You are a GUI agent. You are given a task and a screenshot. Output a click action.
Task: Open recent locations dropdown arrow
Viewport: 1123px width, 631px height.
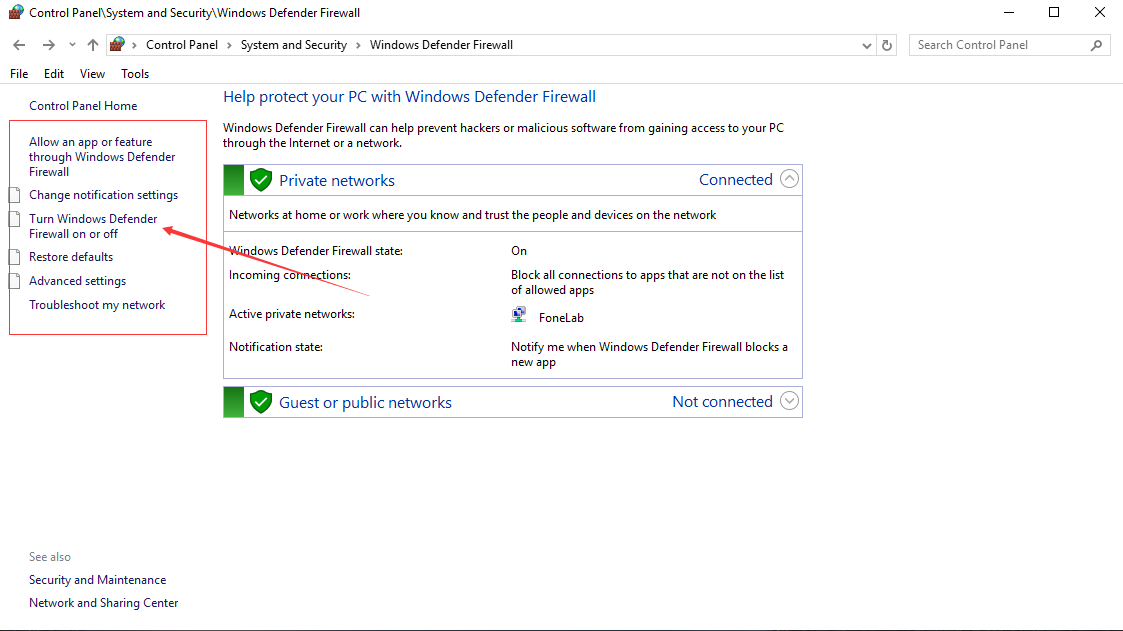click(72, 45)
